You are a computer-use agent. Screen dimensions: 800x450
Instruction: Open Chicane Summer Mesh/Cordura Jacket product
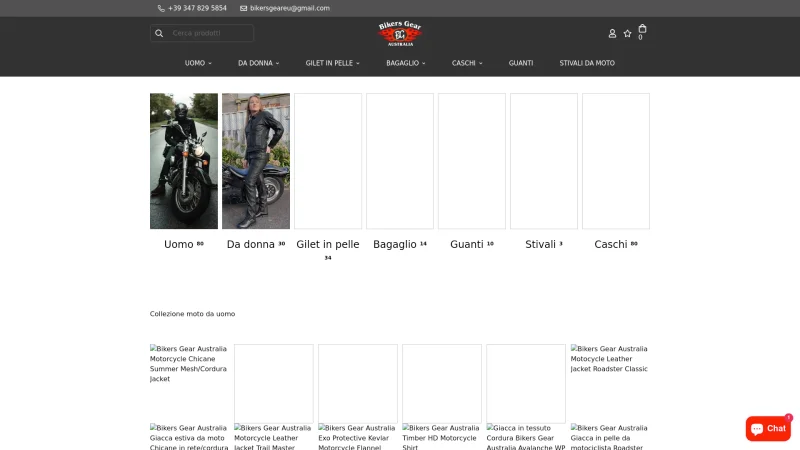(x=188, y=364)
